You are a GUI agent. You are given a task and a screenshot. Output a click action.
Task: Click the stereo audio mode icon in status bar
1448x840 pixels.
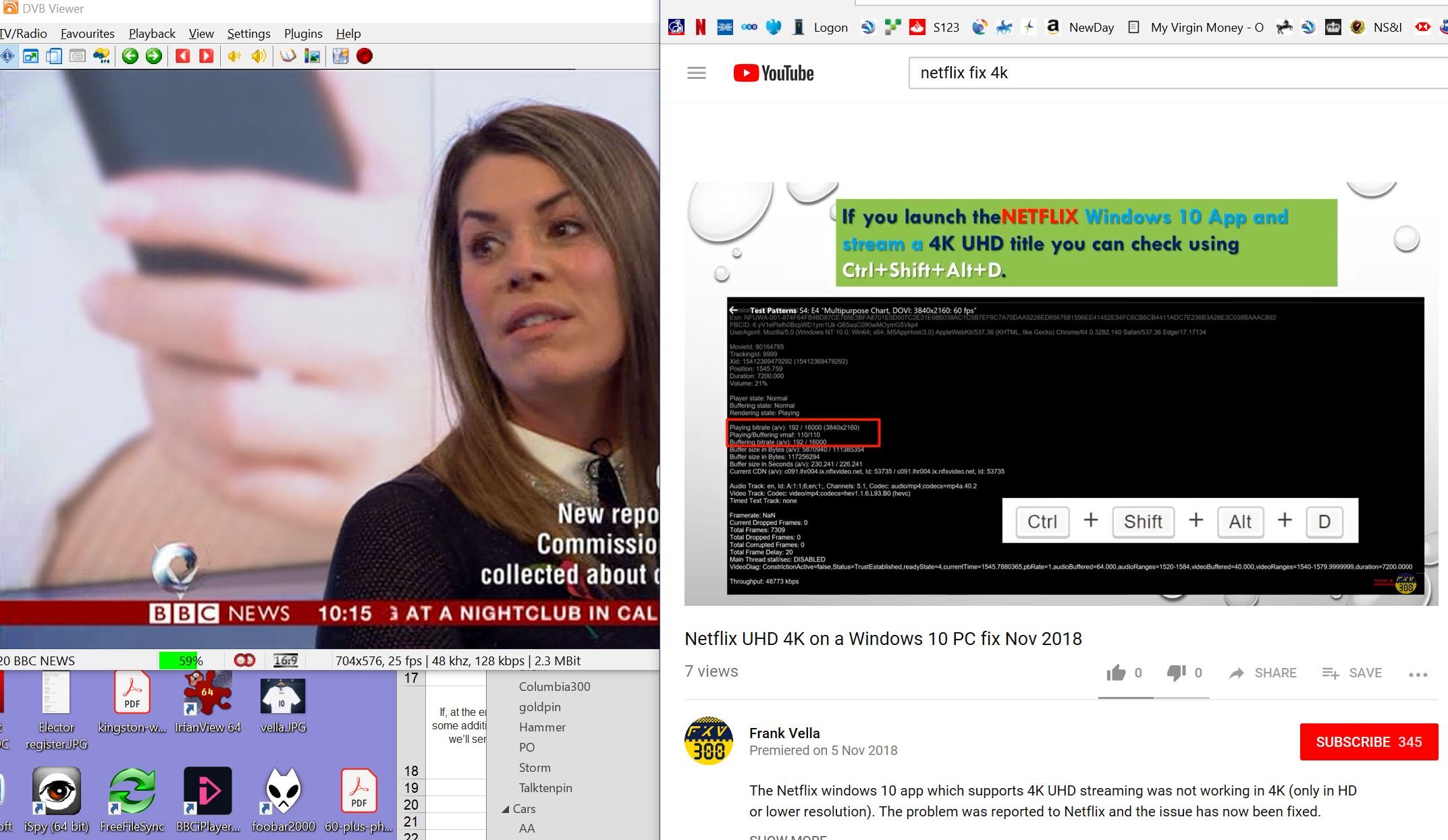pos(244,661)
